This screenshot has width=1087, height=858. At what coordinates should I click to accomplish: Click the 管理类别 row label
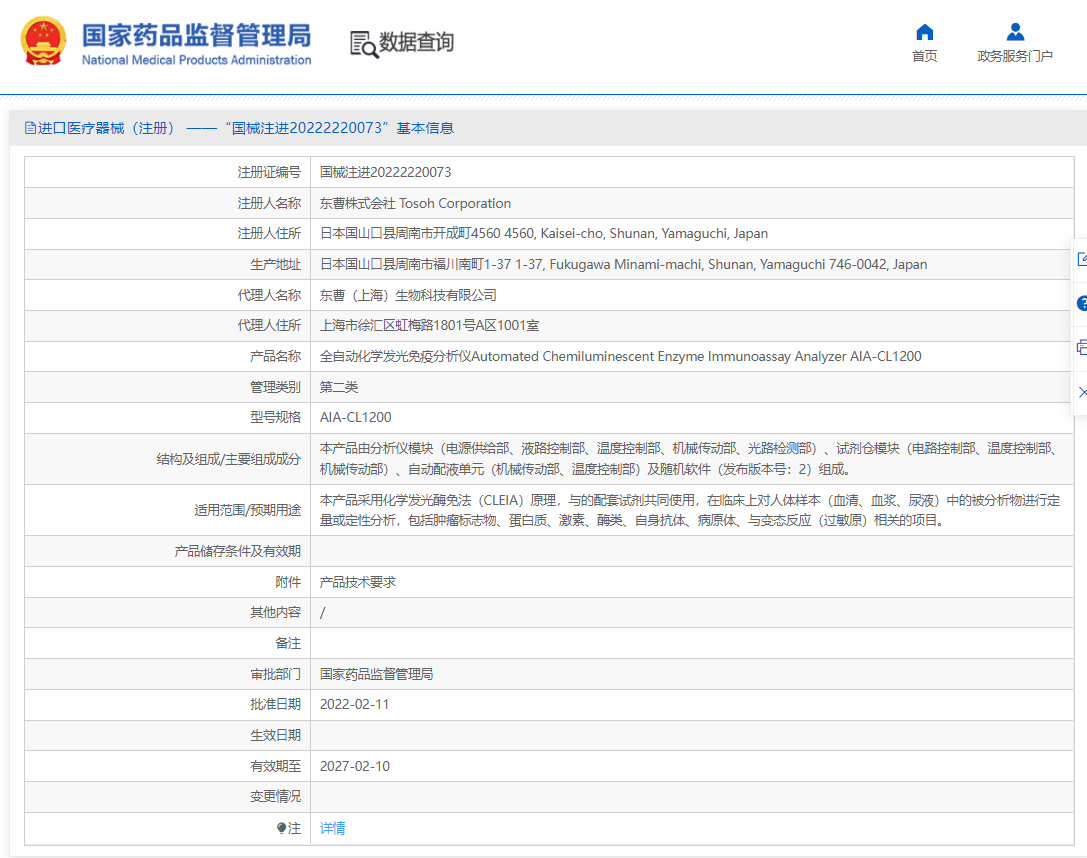coord(275,387)
